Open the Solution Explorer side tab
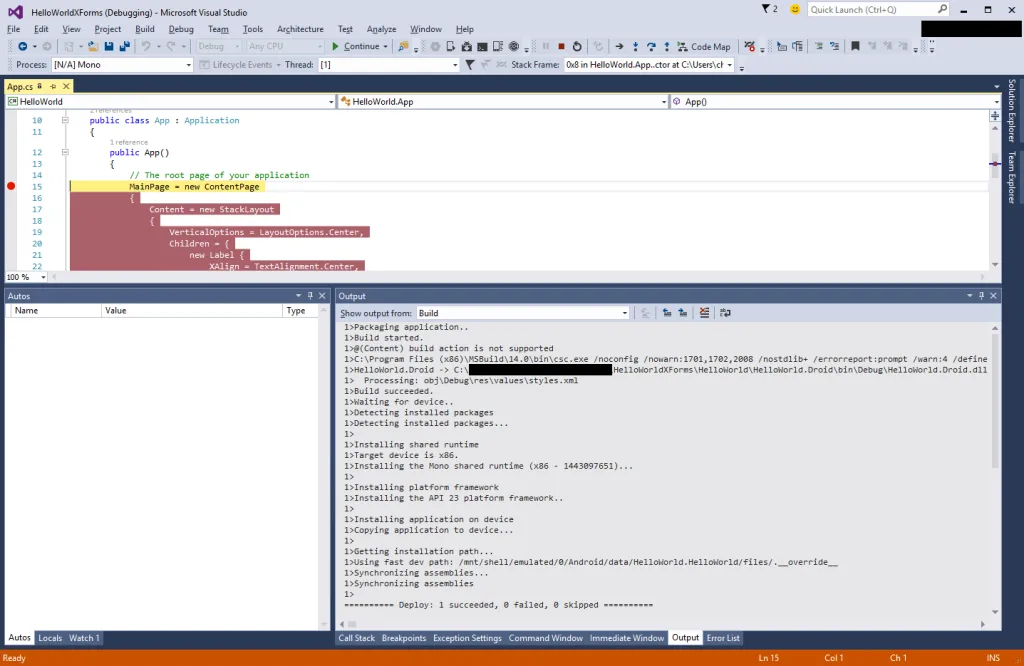Image resolution: width=1024 pixels, height=666 pixels. pos(1012,110)
